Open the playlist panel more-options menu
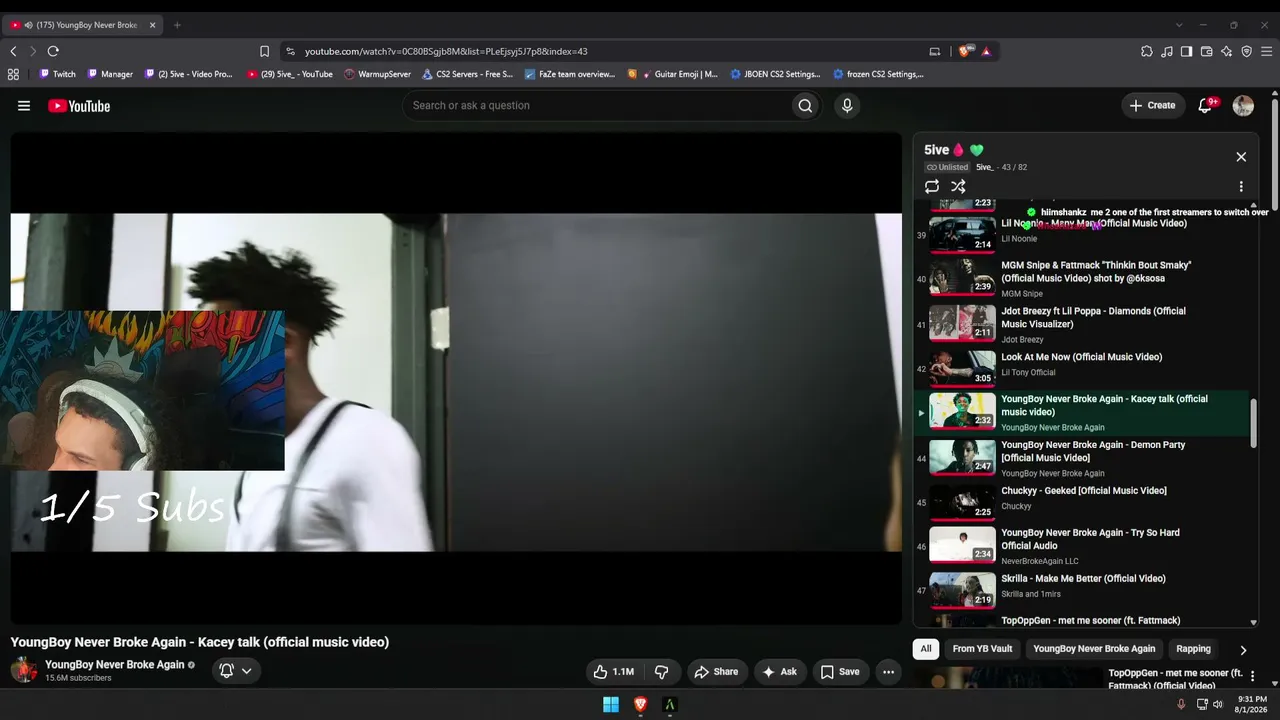 pyautogui.click(x=1241, y=187)
